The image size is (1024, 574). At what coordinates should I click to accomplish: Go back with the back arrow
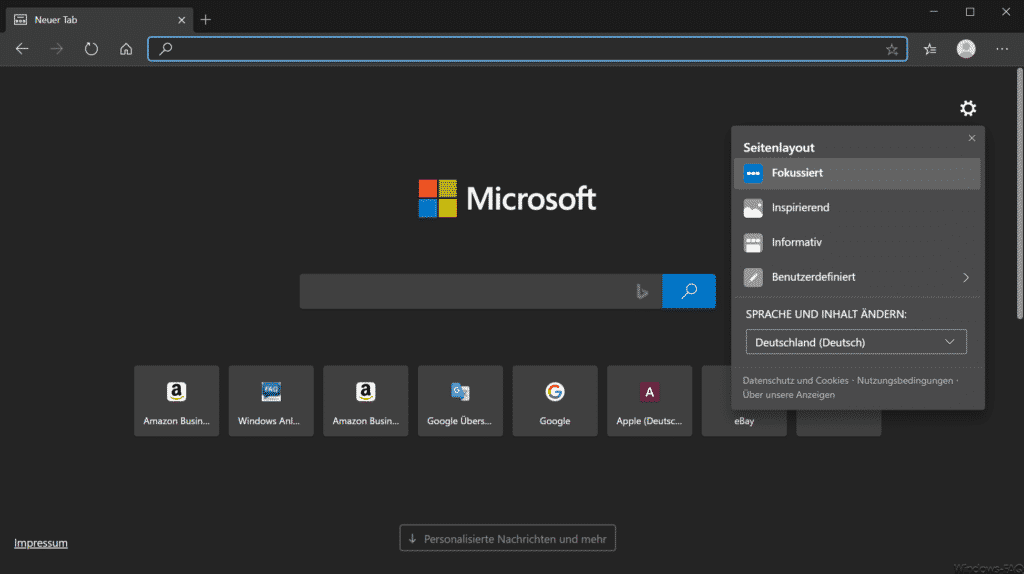[x=22, y=49]
